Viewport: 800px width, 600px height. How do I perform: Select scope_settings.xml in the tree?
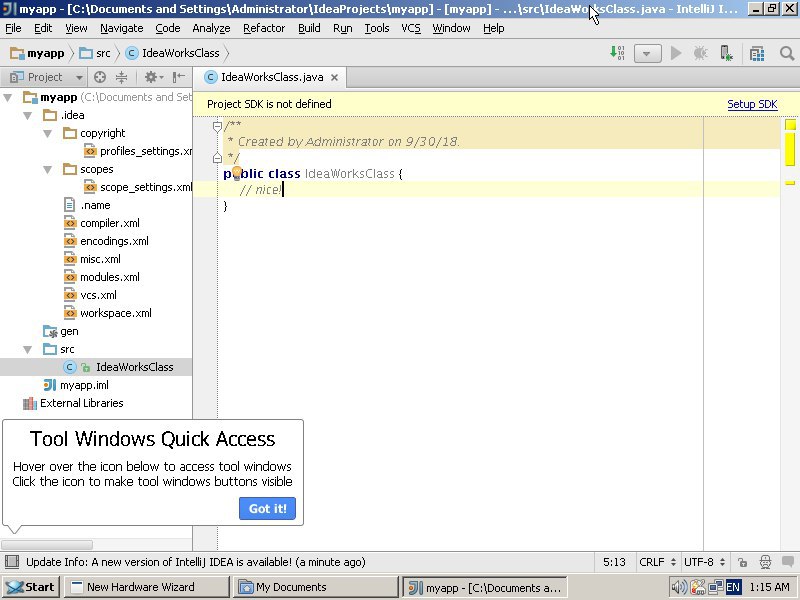coord(138,187)
